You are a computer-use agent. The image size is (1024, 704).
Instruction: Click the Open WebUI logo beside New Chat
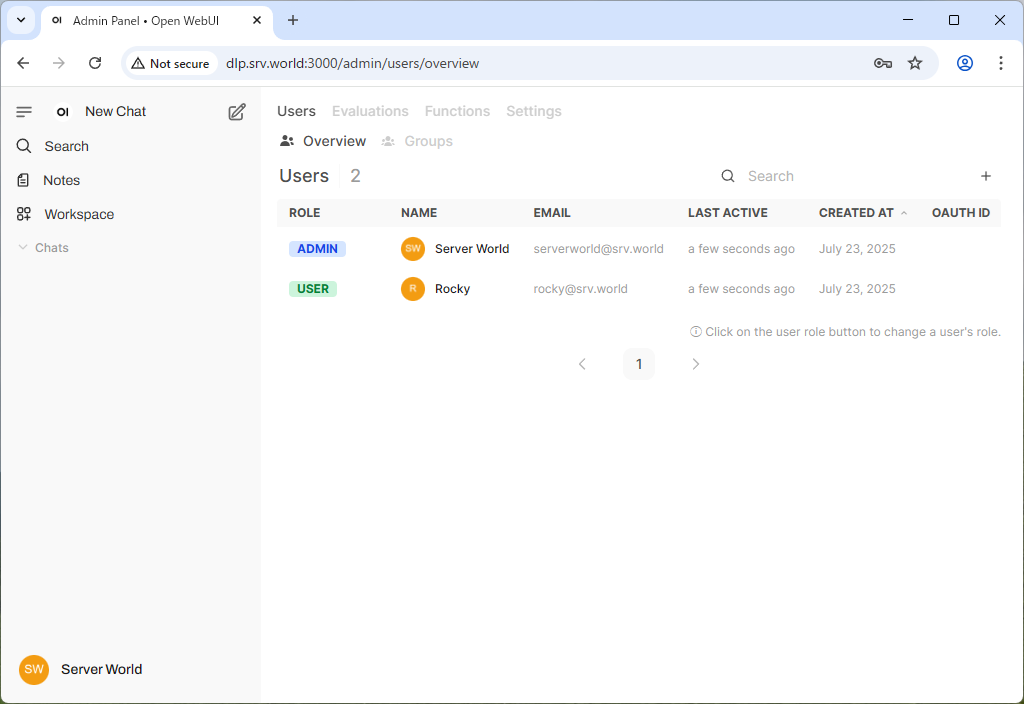62,112
